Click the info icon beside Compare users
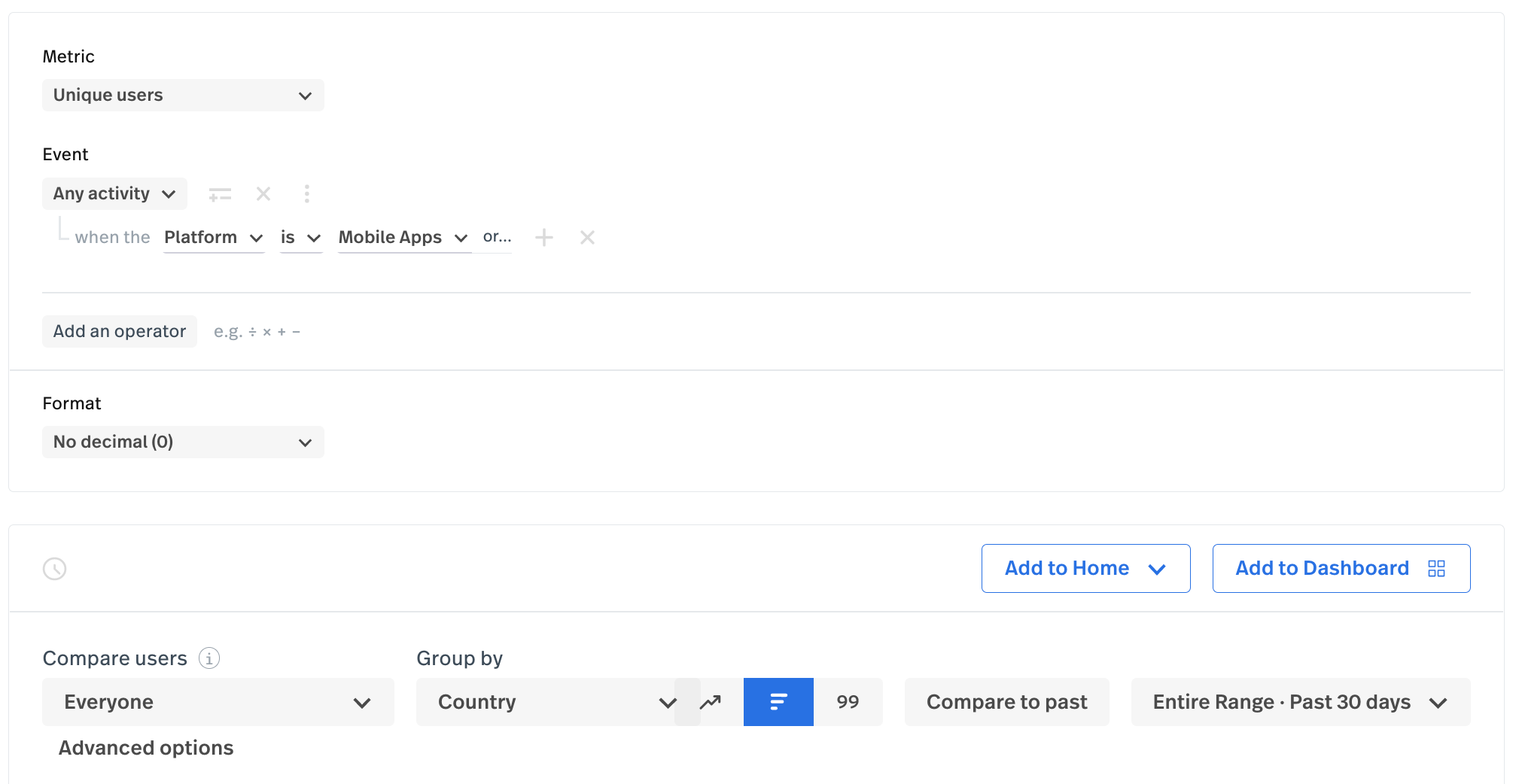The width and height of the screenshot is (1519, 784). point(208,658)
